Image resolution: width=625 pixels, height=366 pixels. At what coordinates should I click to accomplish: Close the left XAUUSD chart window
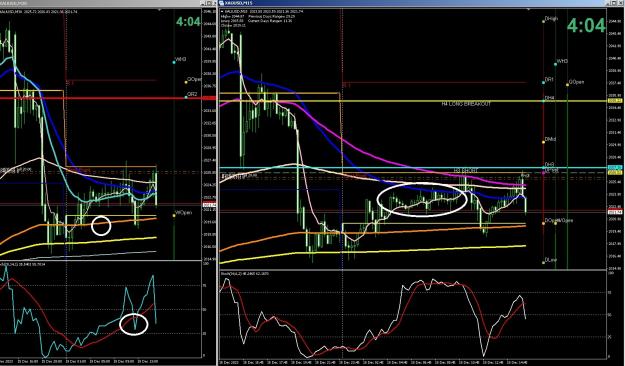tap(214, 3)
